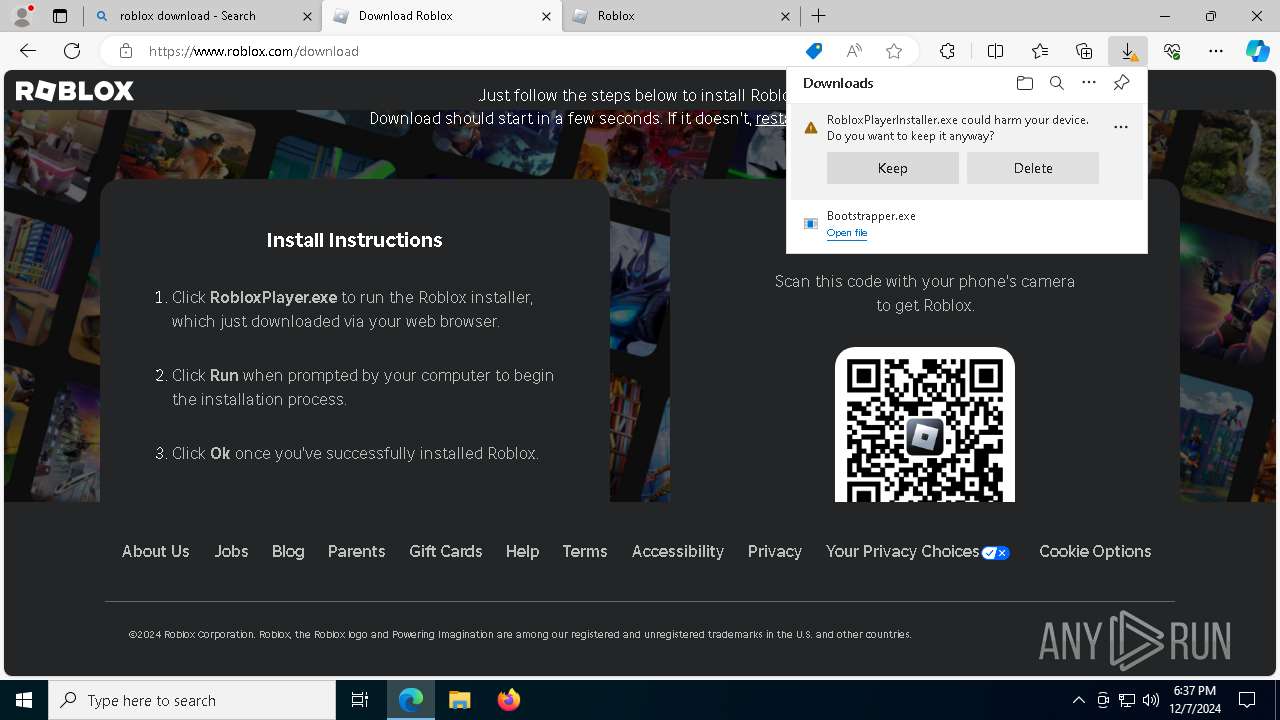Open the Copilot sidebar icon
Image resolution: width=1280 pixels, height=720 pixels.
(x=1258, y=51)
